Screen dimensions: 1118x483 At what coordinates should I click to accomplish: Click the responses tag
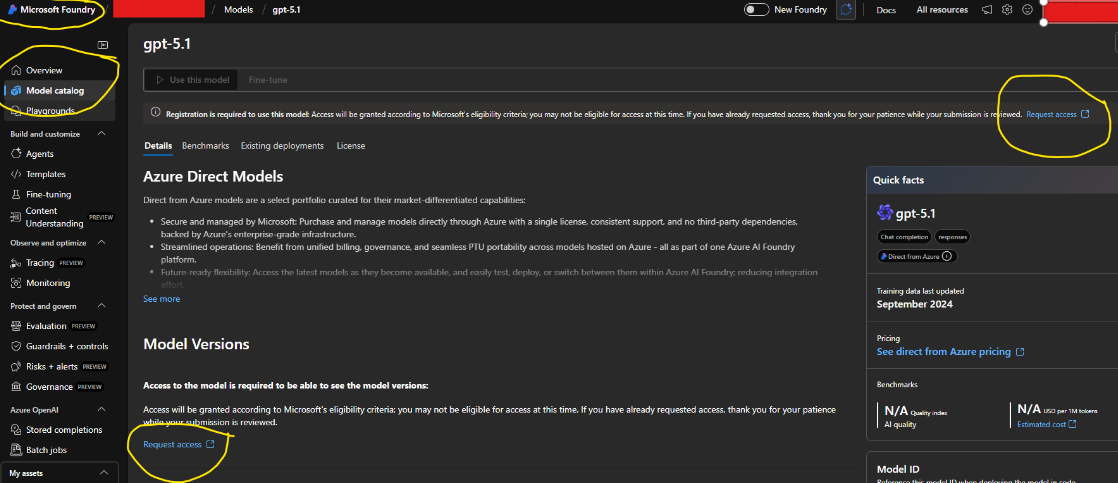pyautogui.click(x=952, y=237)
